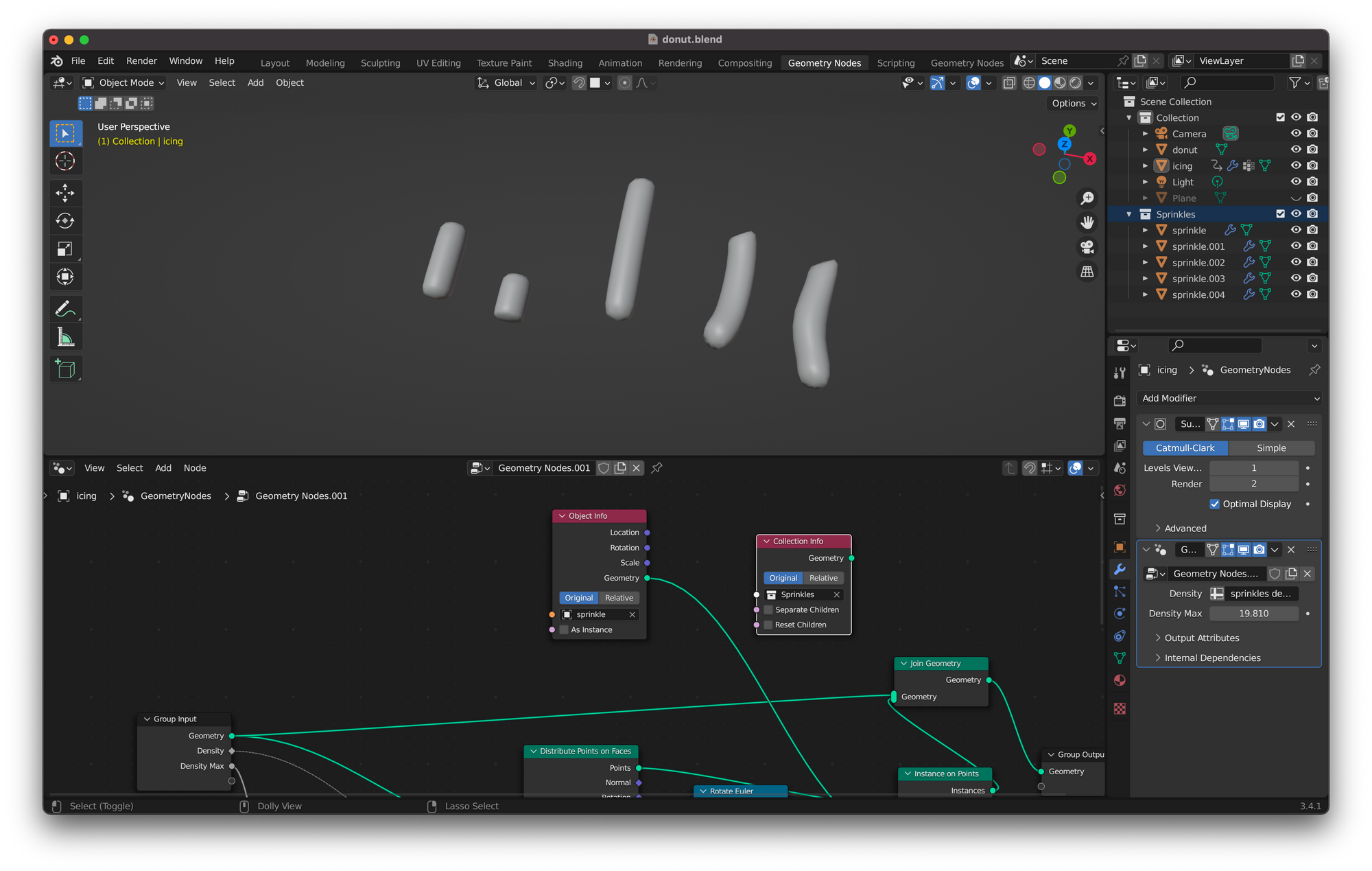Expand the Output Attributes panel
The image size is (1372, 871).
pyautogui.click(x=1201, y=638)
